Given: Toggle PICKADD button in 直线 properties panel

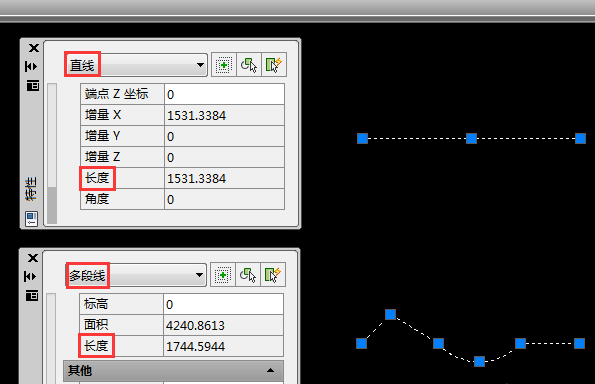Looking at the screenshot, I should (x=224, y=65).
